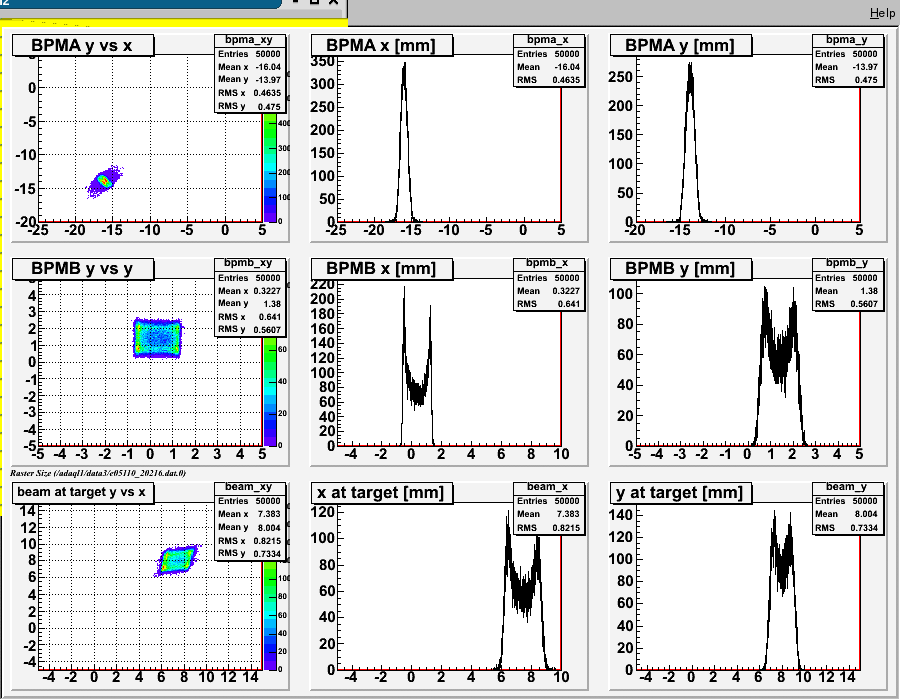Click the 'BPMB x [mm]' plot title
Viewport: 900px width, 700px height.
click(x=382, y=269)
